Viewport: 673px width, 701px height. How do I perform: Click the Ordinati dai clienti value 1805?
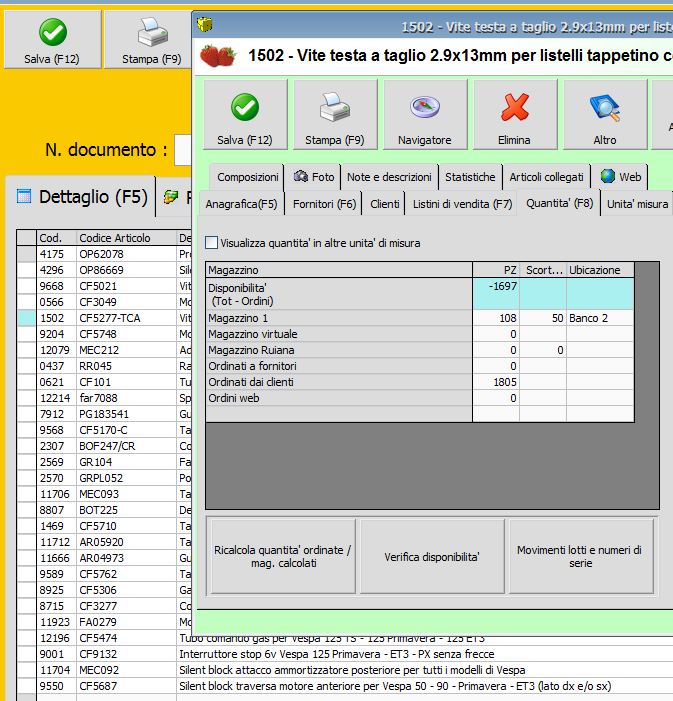coord(496,382)
